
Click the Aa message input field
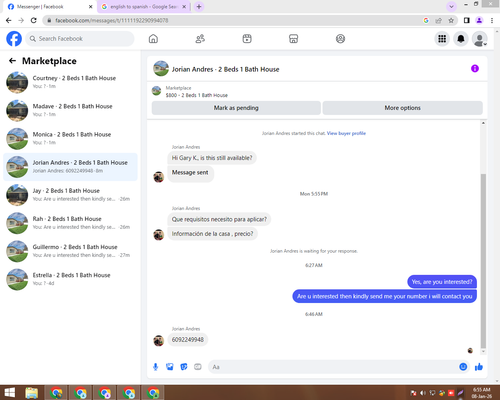(333, 367)
